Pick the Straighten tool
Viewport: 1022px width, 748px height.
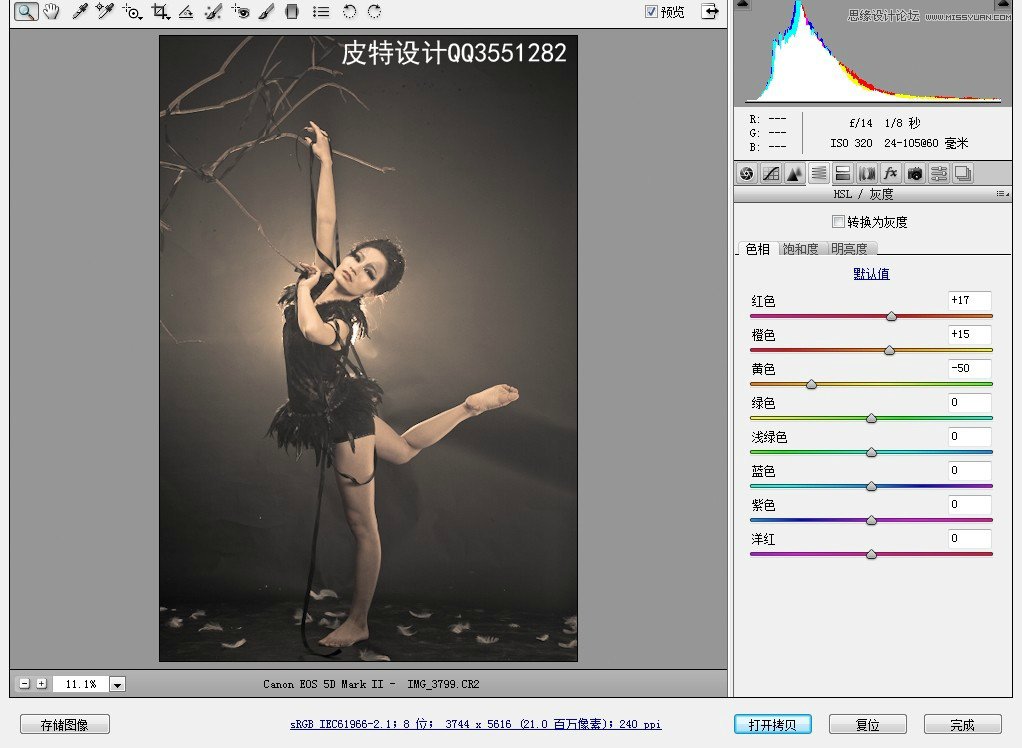(186, 12)
